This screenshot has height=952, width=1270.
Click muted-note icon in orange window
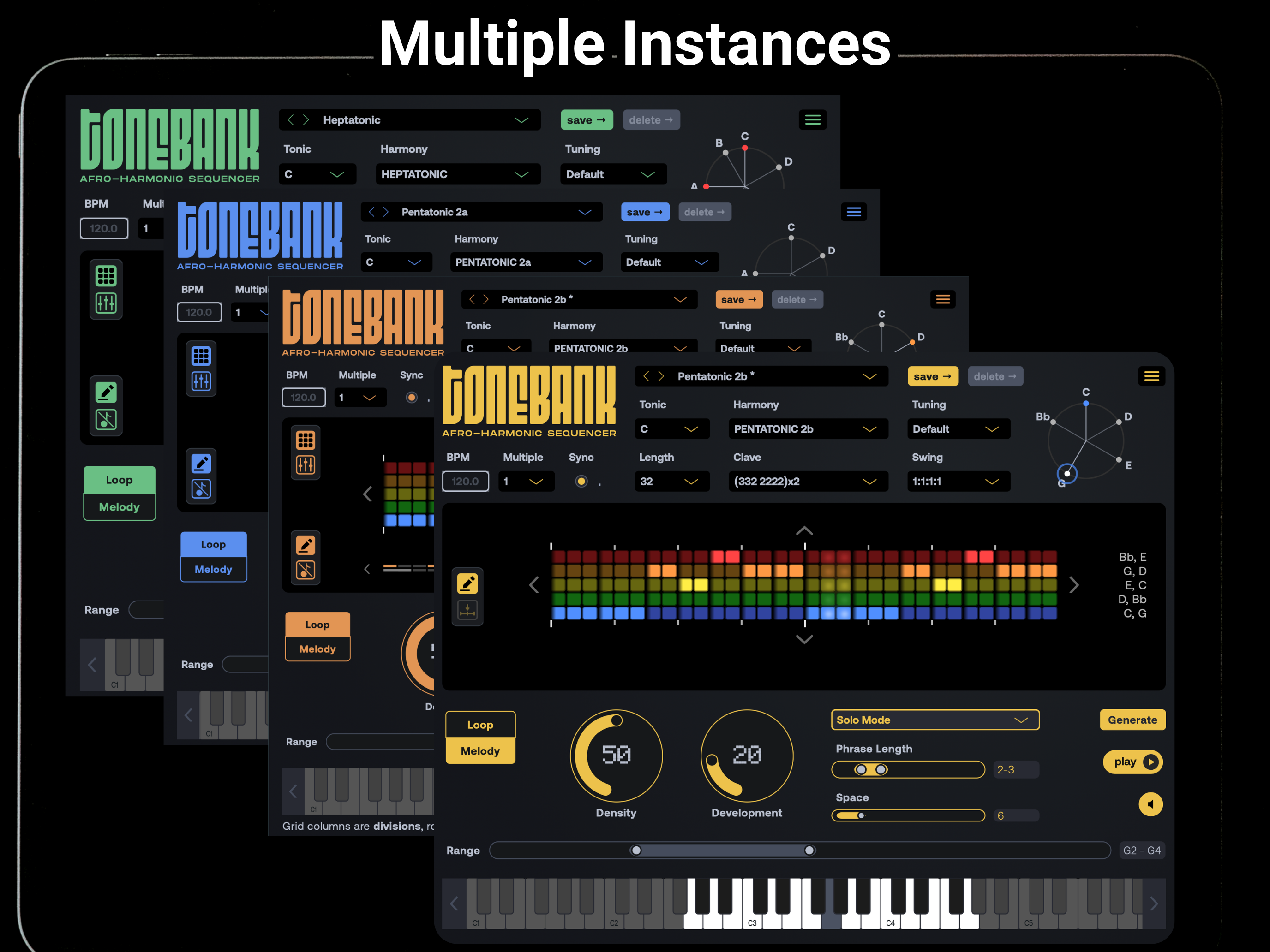[306, 570]
